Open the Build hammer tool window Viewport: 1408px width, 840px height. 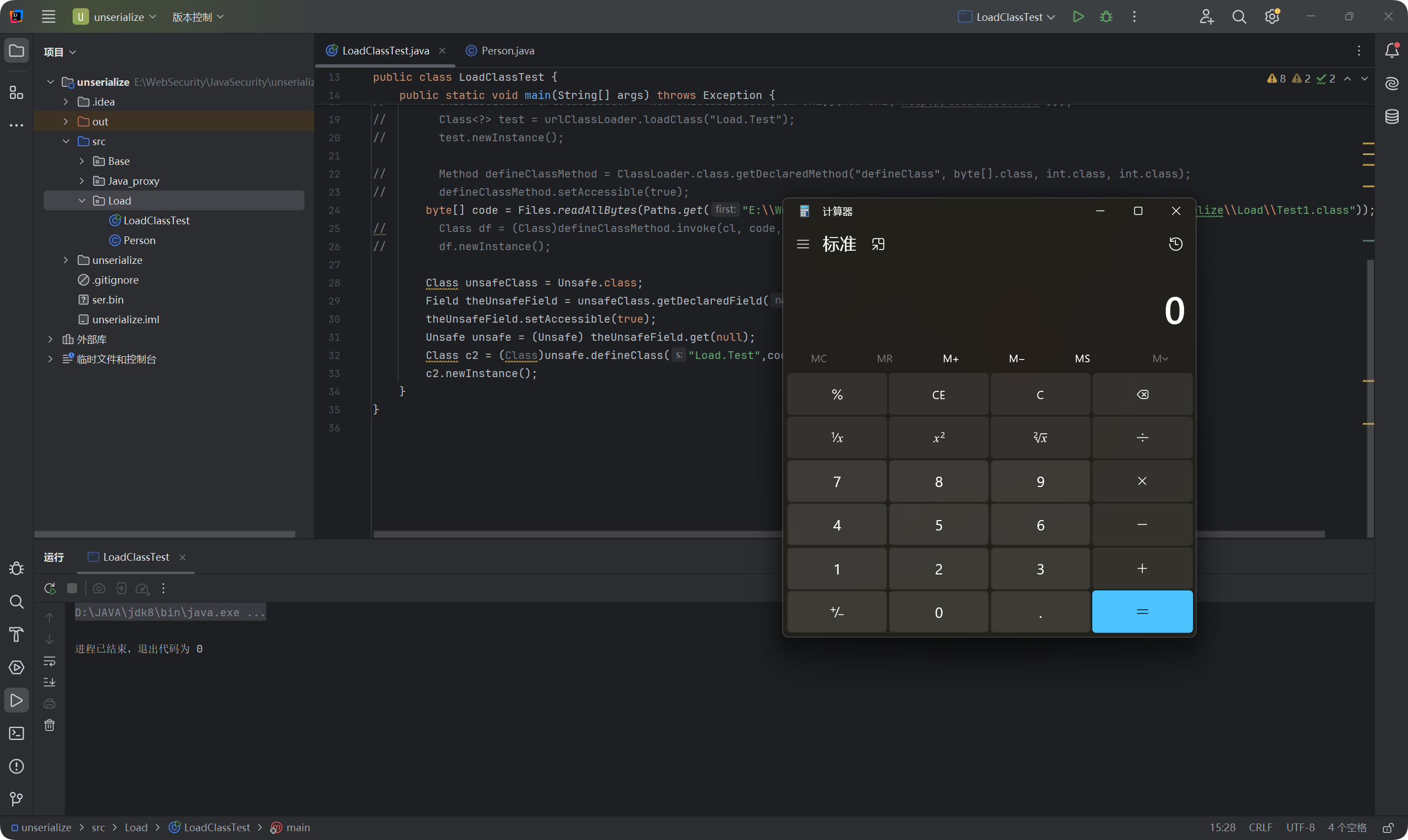pyautogui.click(x=16, y=634)
